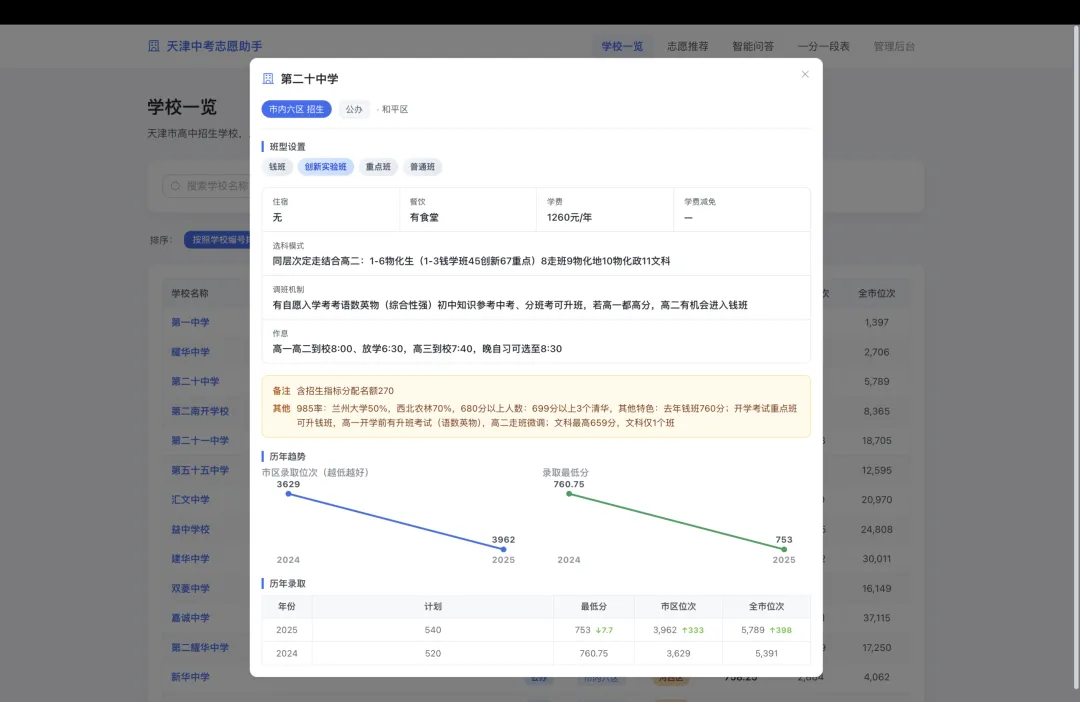Viewport: 1080px width, 702px height.
Task: Select the 钱班 class type chip
Action: point(277,167)
